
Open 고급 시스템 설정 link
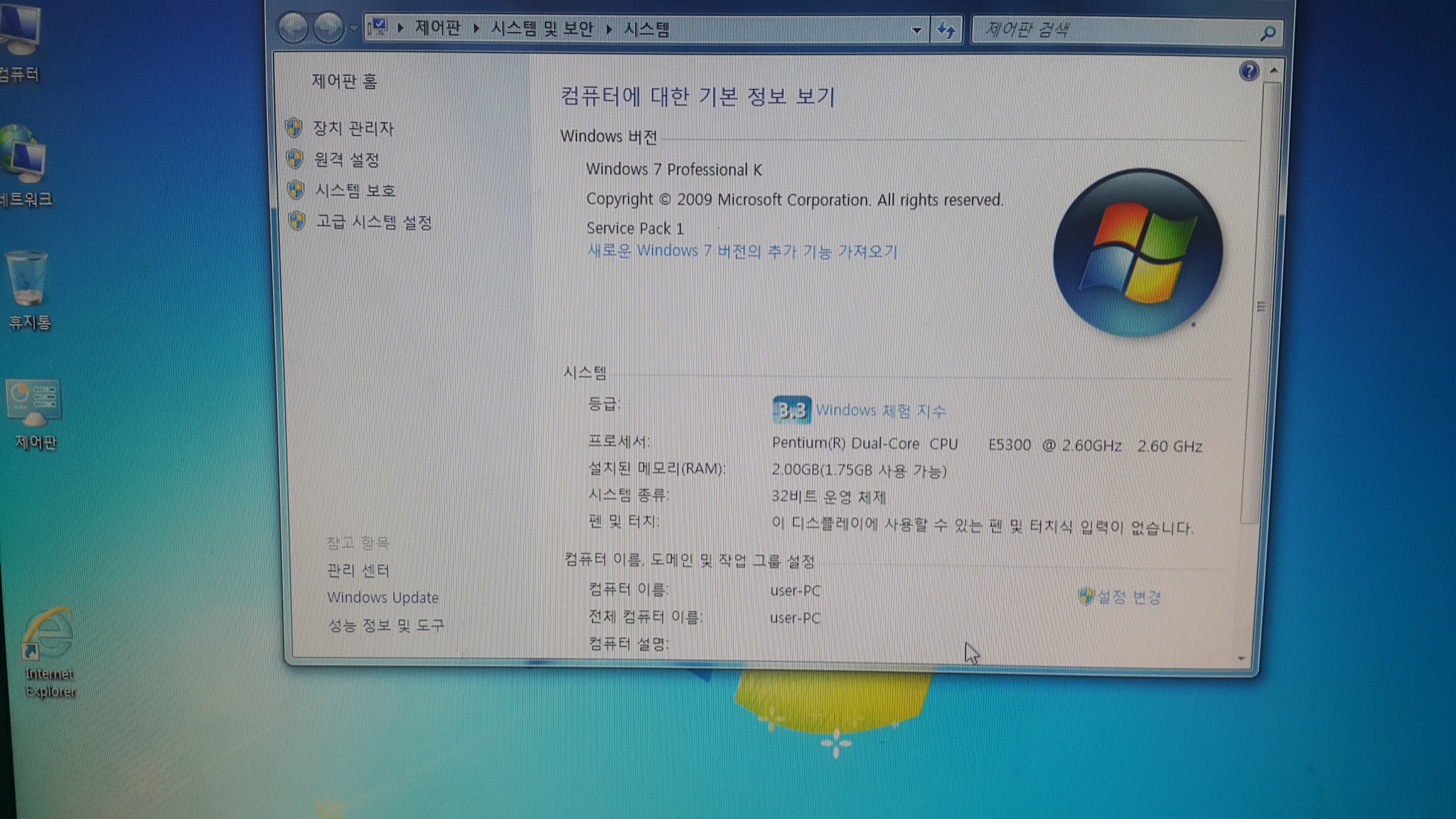click(x=374, y=223)
